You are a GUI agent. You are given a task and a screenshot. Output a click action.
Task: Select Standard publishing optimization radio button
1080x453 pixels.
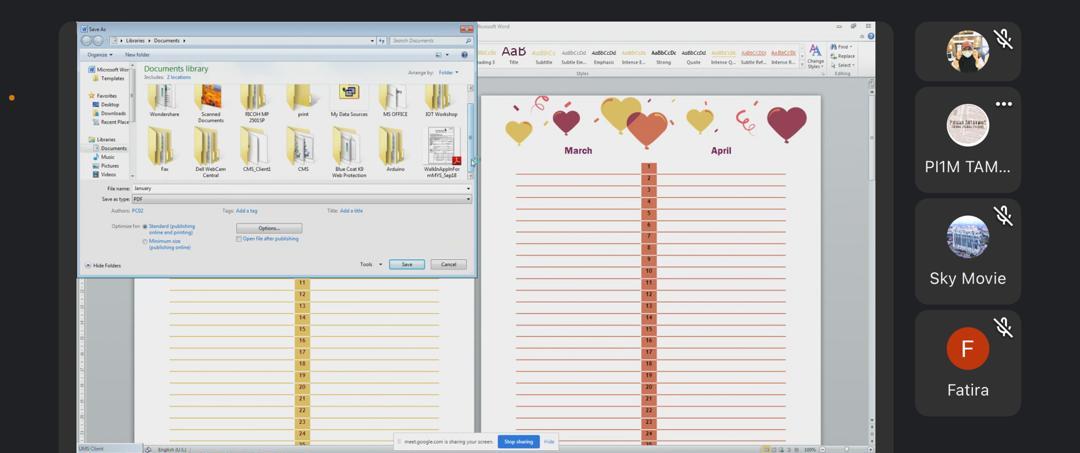click(145, 226)
